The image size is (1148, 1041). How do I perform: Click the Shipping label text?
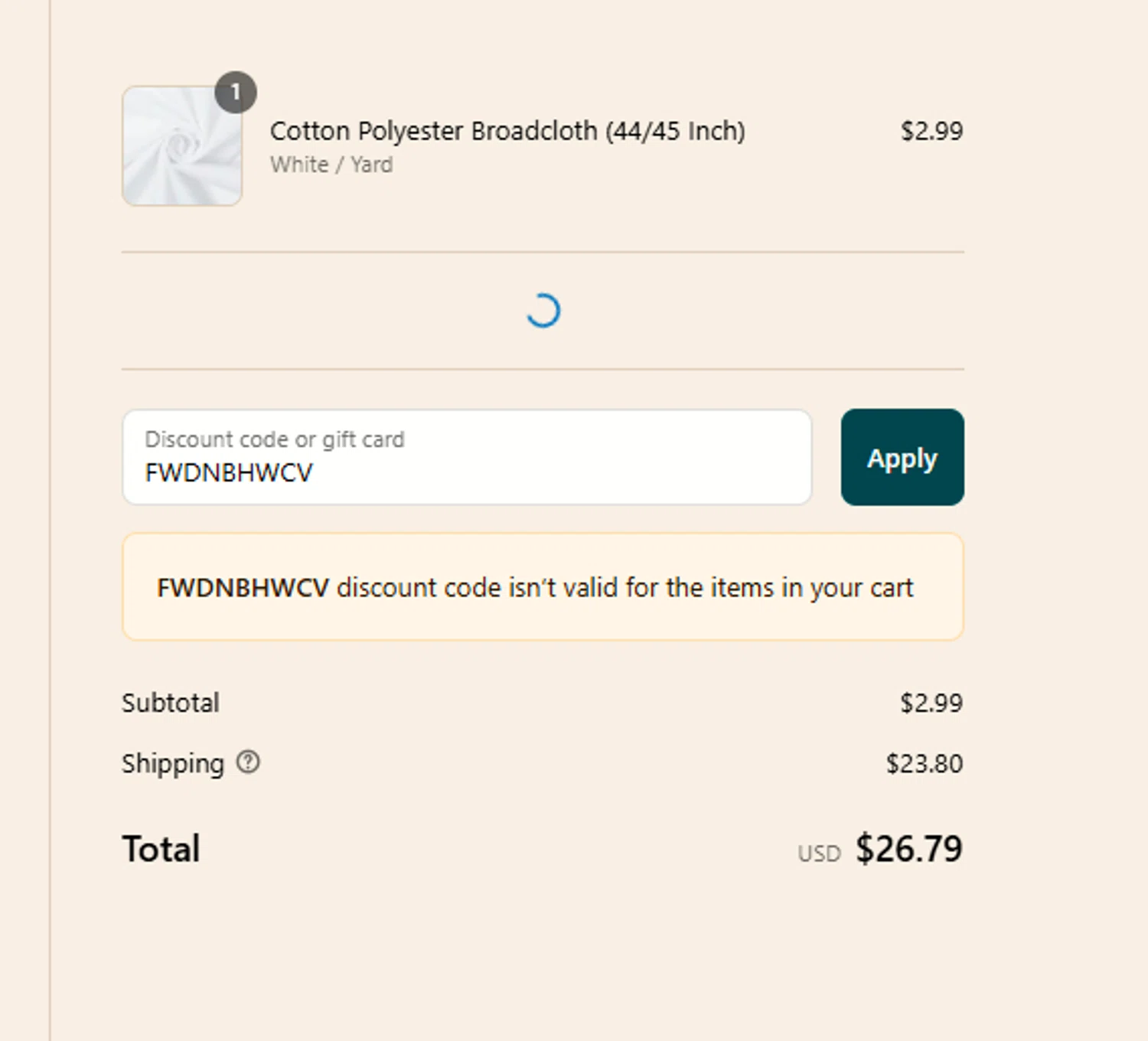[x=173, y=763]
